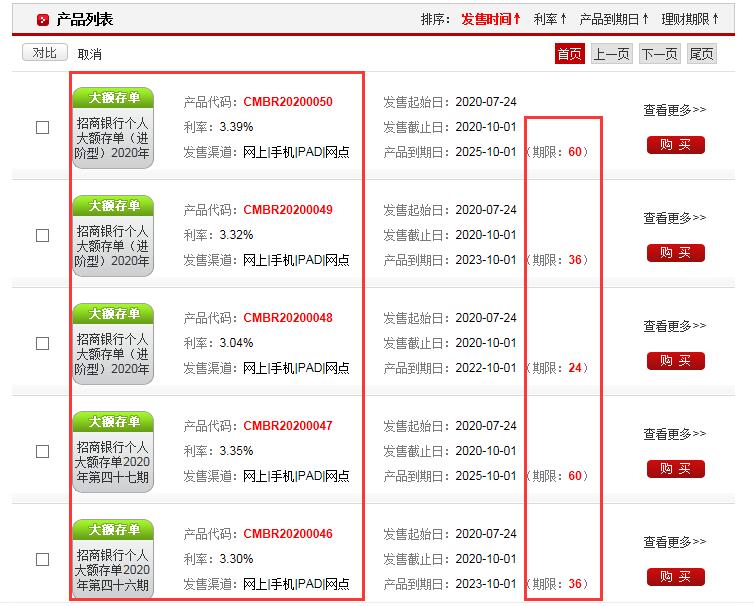Click product name 大额存单2020年第四十六期
Image resolution: width=754 pixels, height=606 pixels.
[x=113, y=570]
